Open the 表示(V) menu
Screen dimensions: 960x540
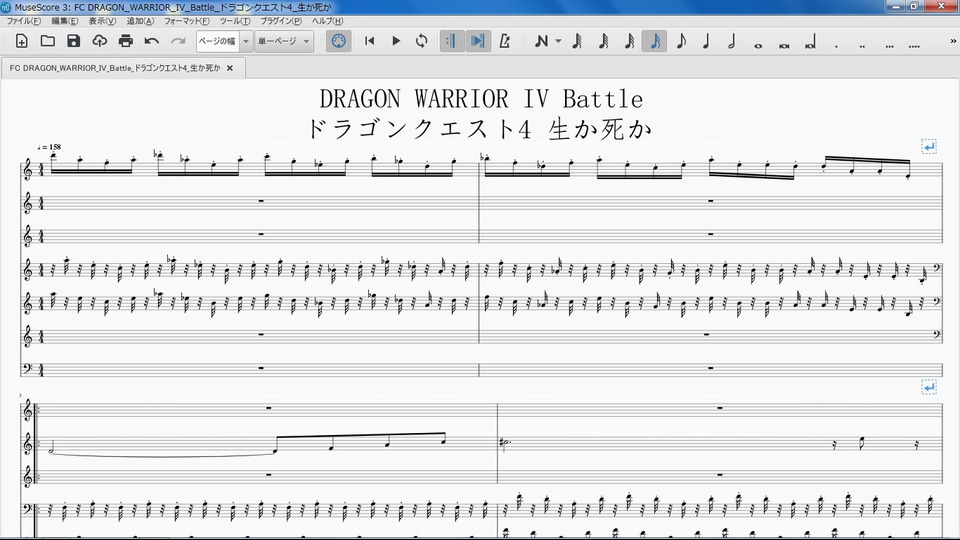point(102,21)
